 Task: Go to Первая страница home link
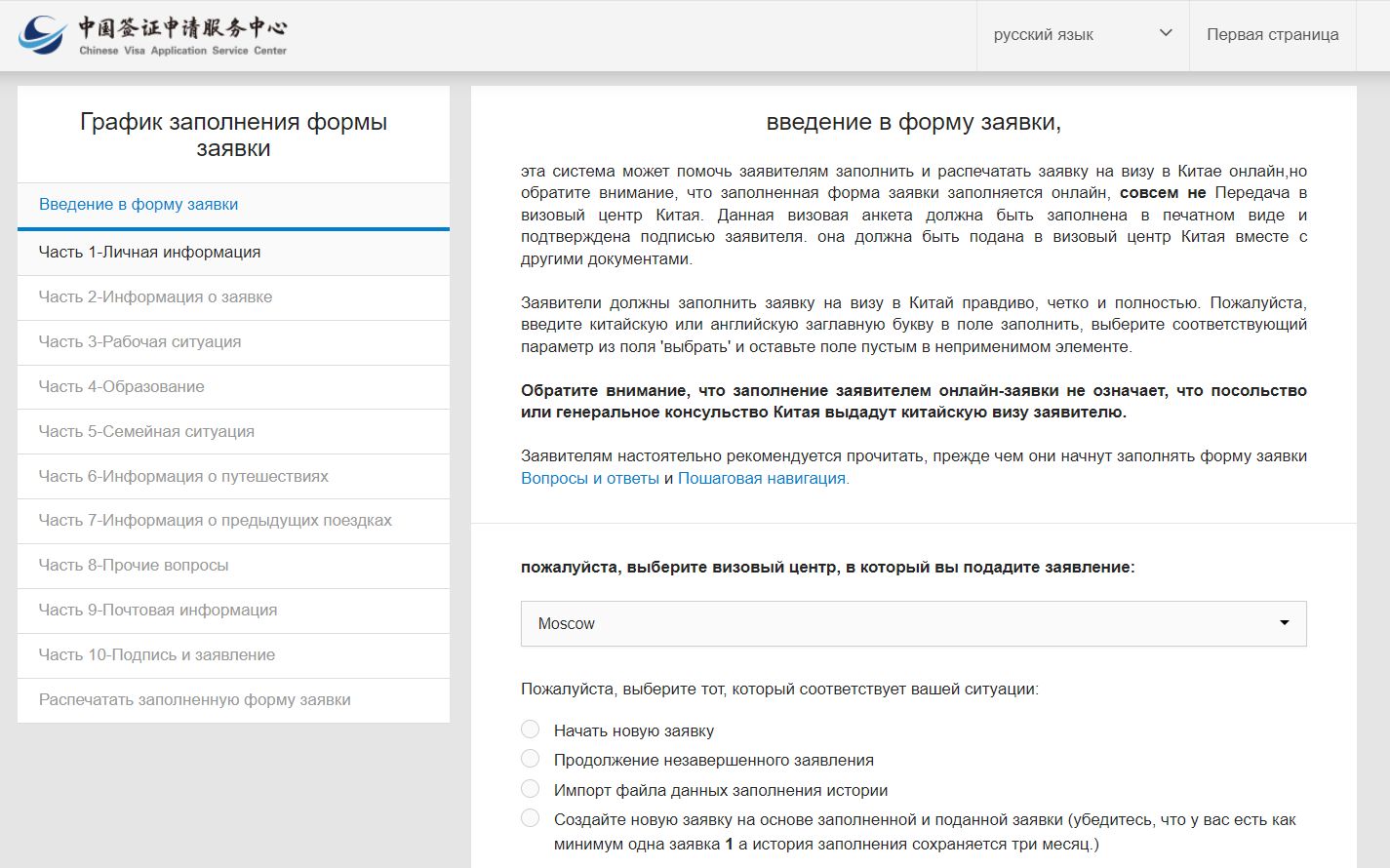point(1272,35)
